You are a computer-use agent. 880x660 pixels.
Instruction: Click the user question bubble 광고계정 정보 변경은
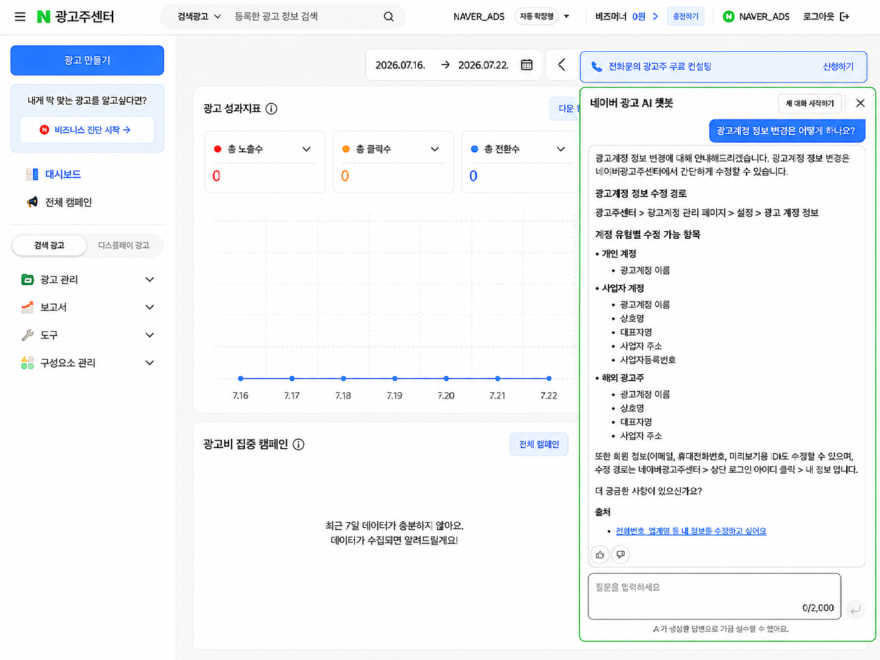point(786,131)
